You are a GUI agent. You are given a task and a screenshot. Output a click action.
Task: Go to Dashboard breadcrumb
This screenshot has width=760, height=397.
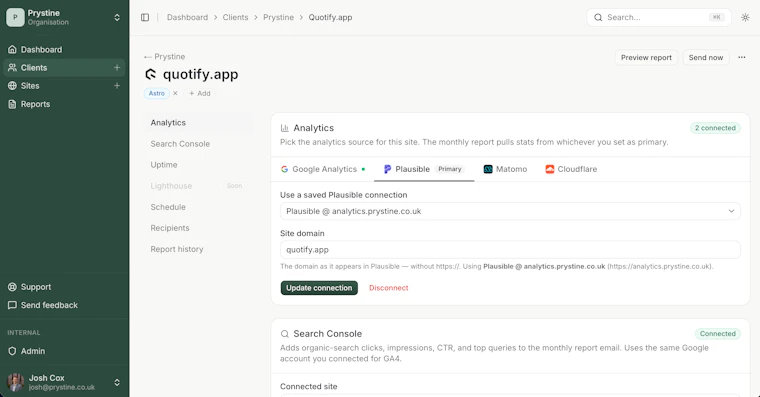click(187, 17)
